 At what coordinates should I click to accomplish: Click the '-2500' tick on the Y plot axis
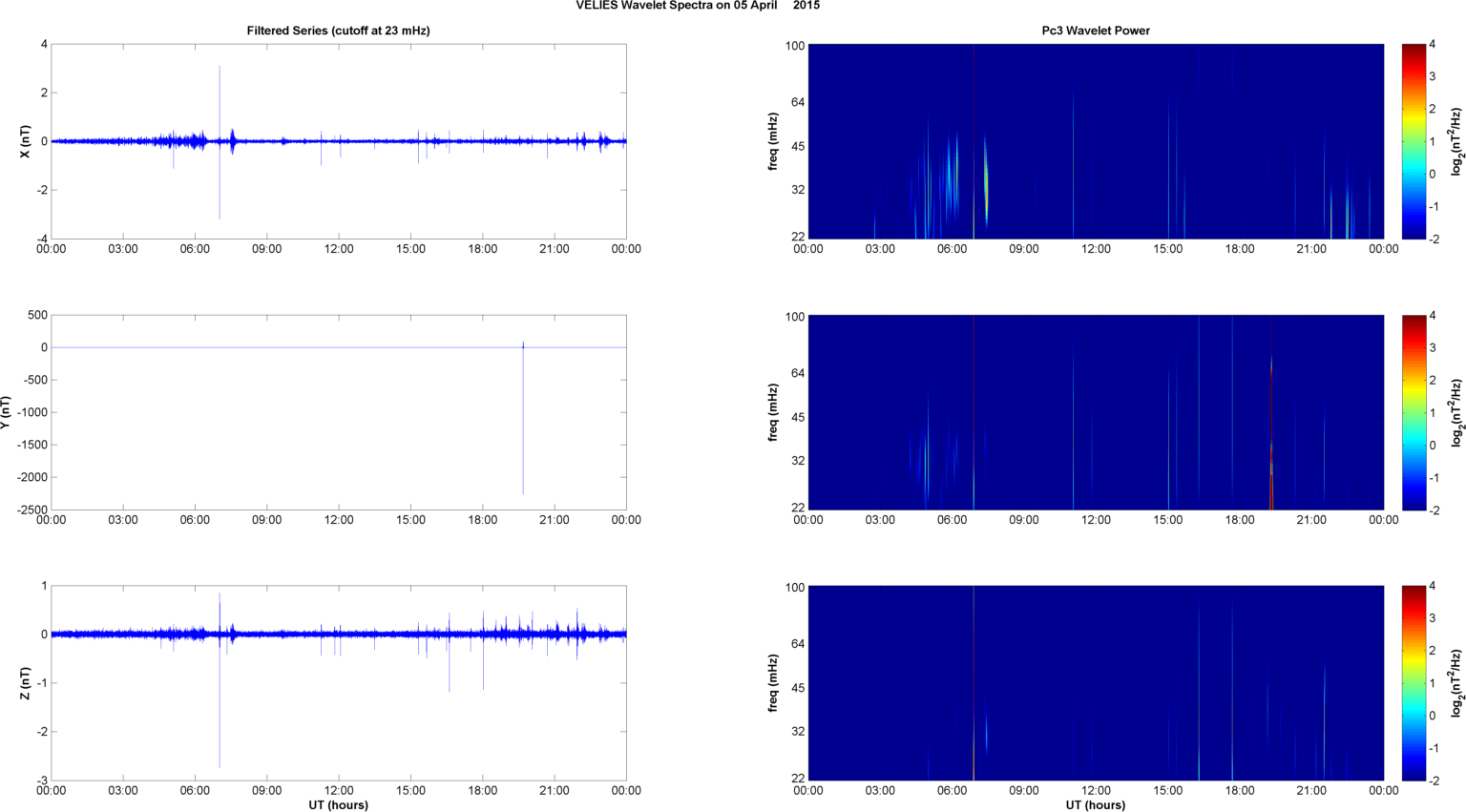pyautogui.click(x=32, y=510)
